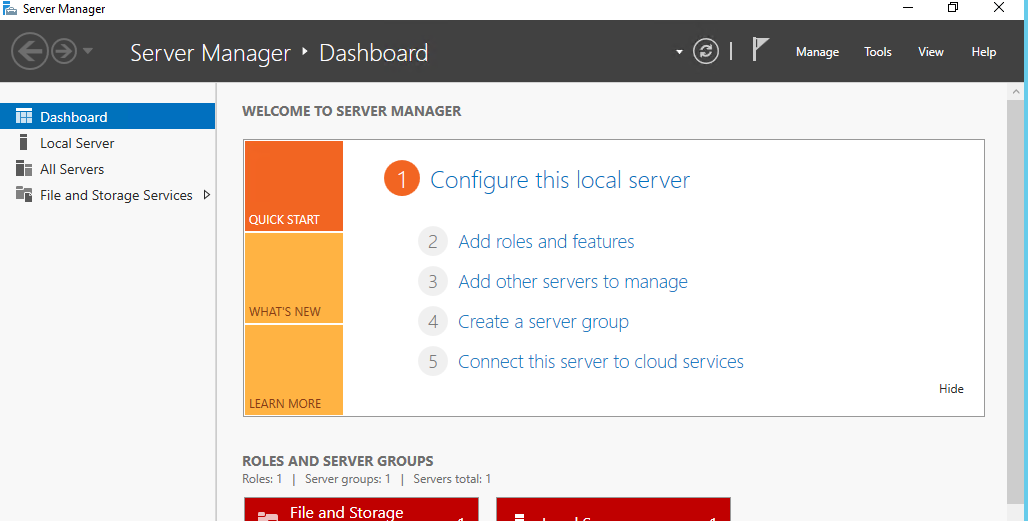The width and height of the screenshot is (1028, 521).
Task: Click the step 2 number circle
Action: tap(433, 242)
